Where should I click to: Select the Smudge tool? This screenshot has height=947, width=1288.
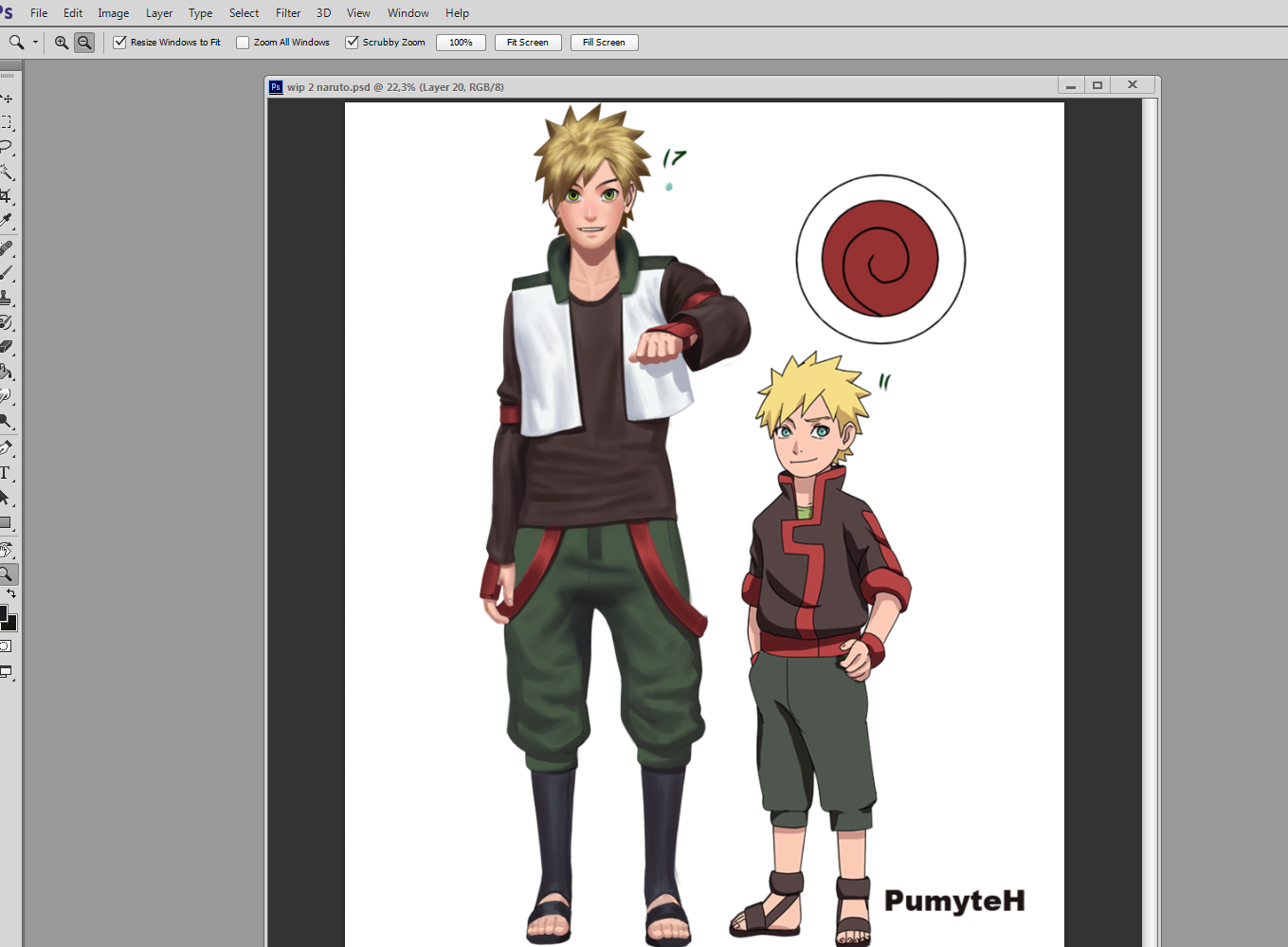tap(8, 395)
